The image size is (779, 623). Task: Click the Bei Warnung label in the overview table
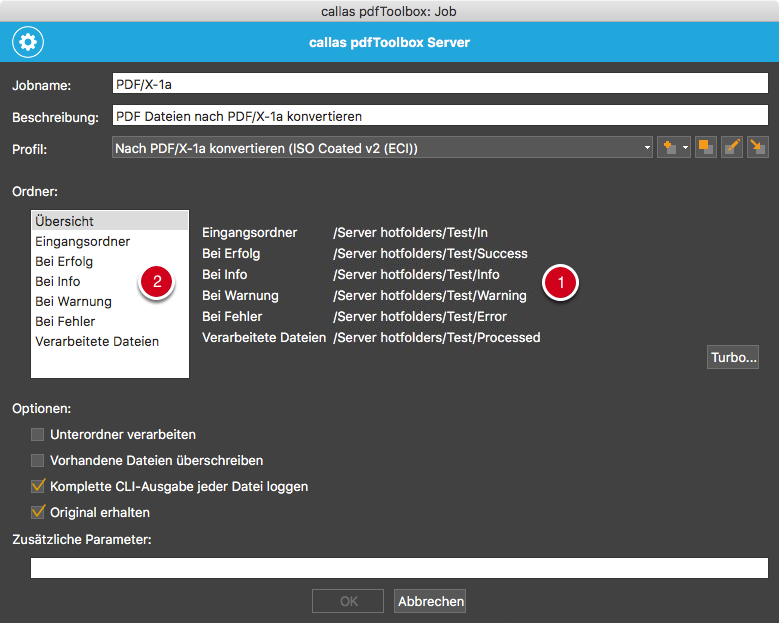tap(240, 296)
